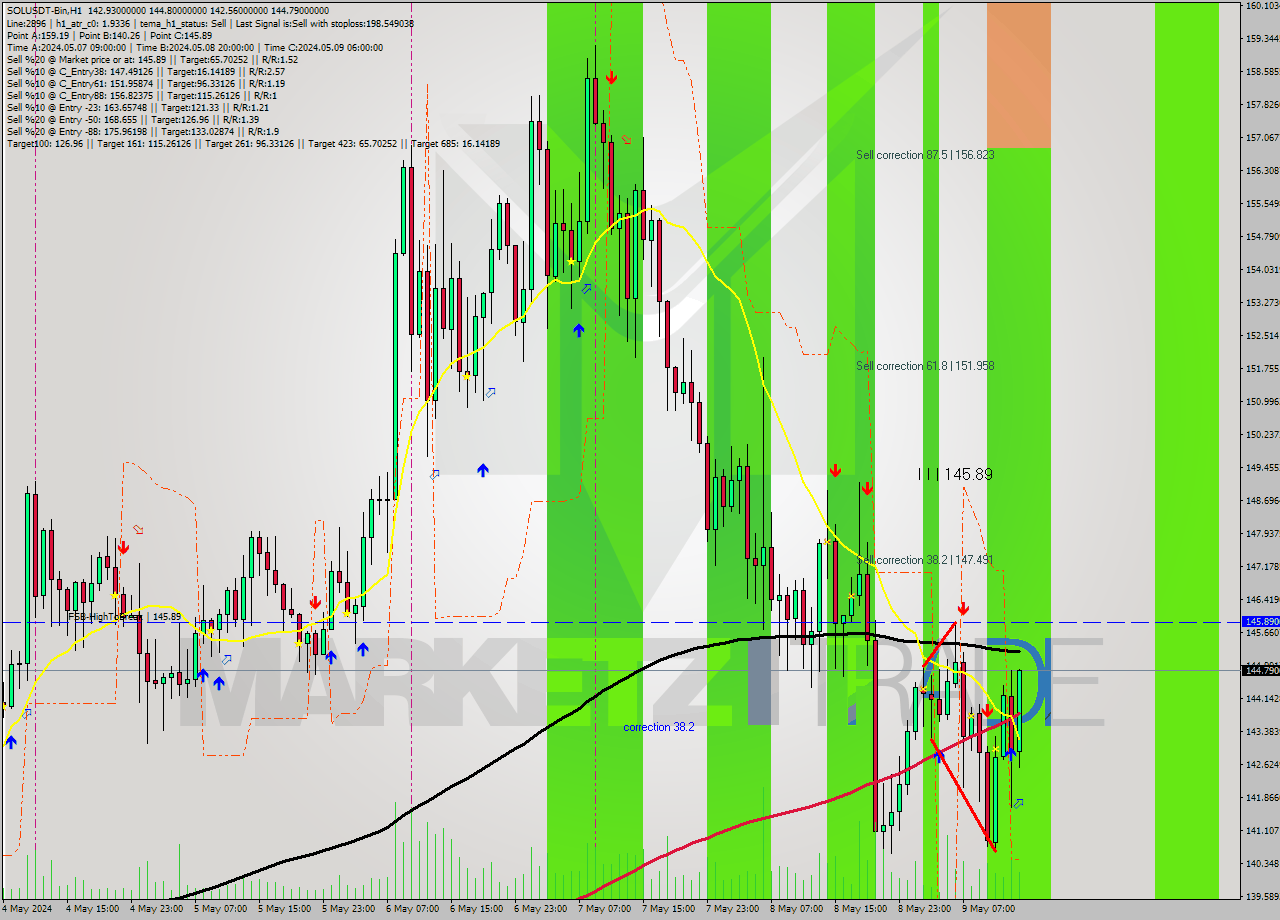Click the 140.348 price axis label
The image size is (1280, 920).
coord(1261,864)
